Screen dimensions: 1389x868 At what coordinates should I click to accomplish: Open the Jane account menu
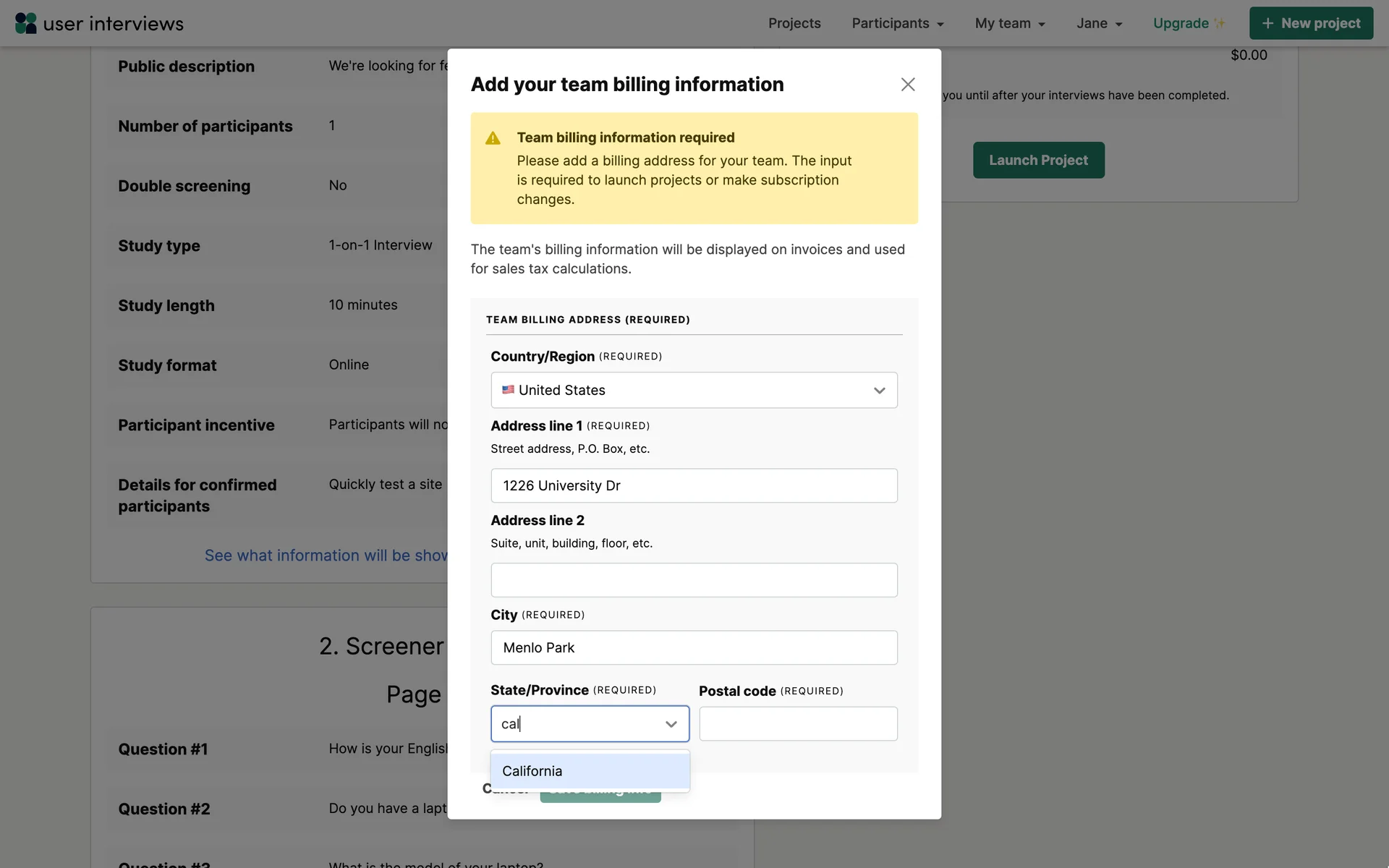click(1099, 23)
